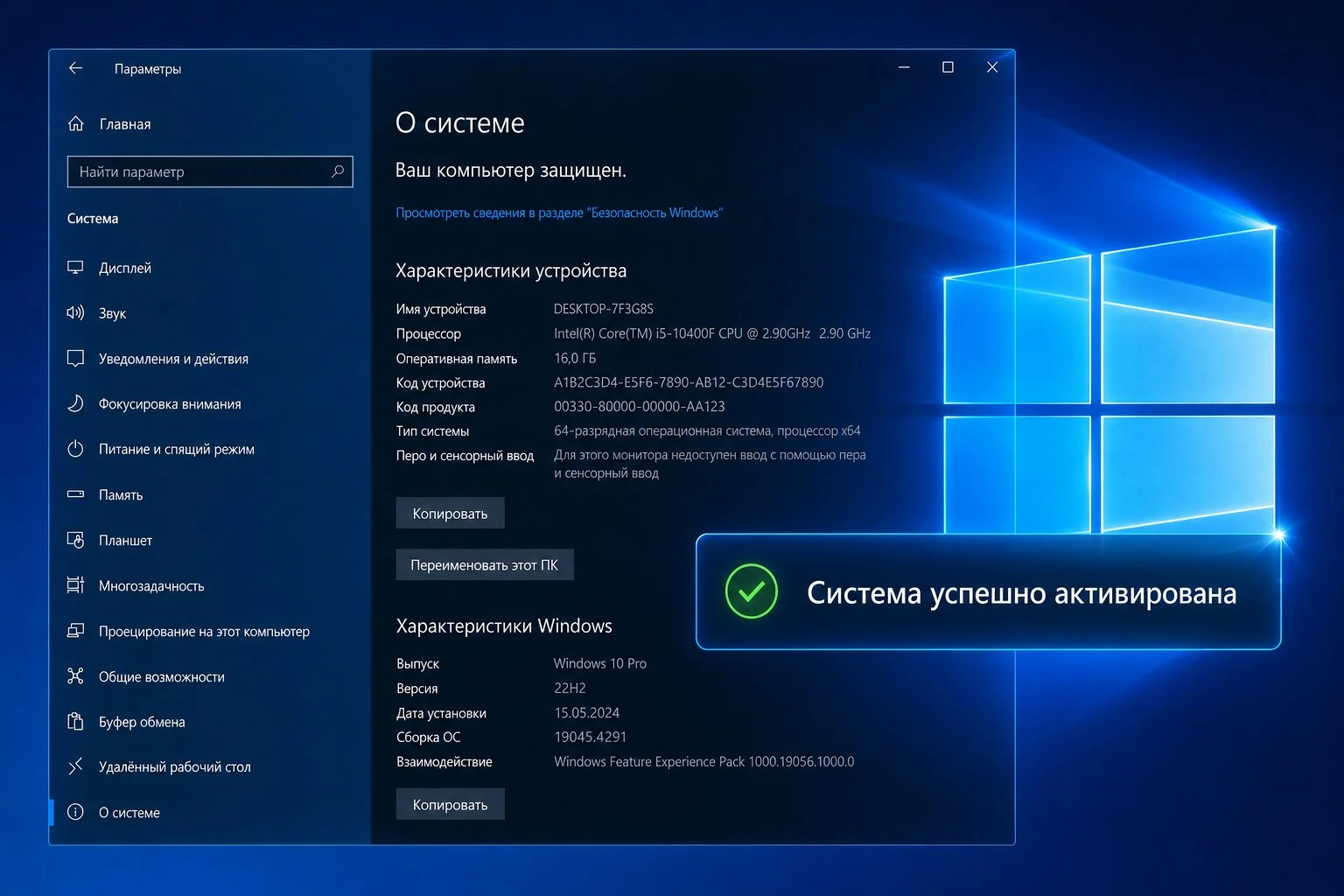Click Копировать under Характеристики устройства
Image resolution: width=1344 pixels, height=896 pixels.
[x=450, y=514]
